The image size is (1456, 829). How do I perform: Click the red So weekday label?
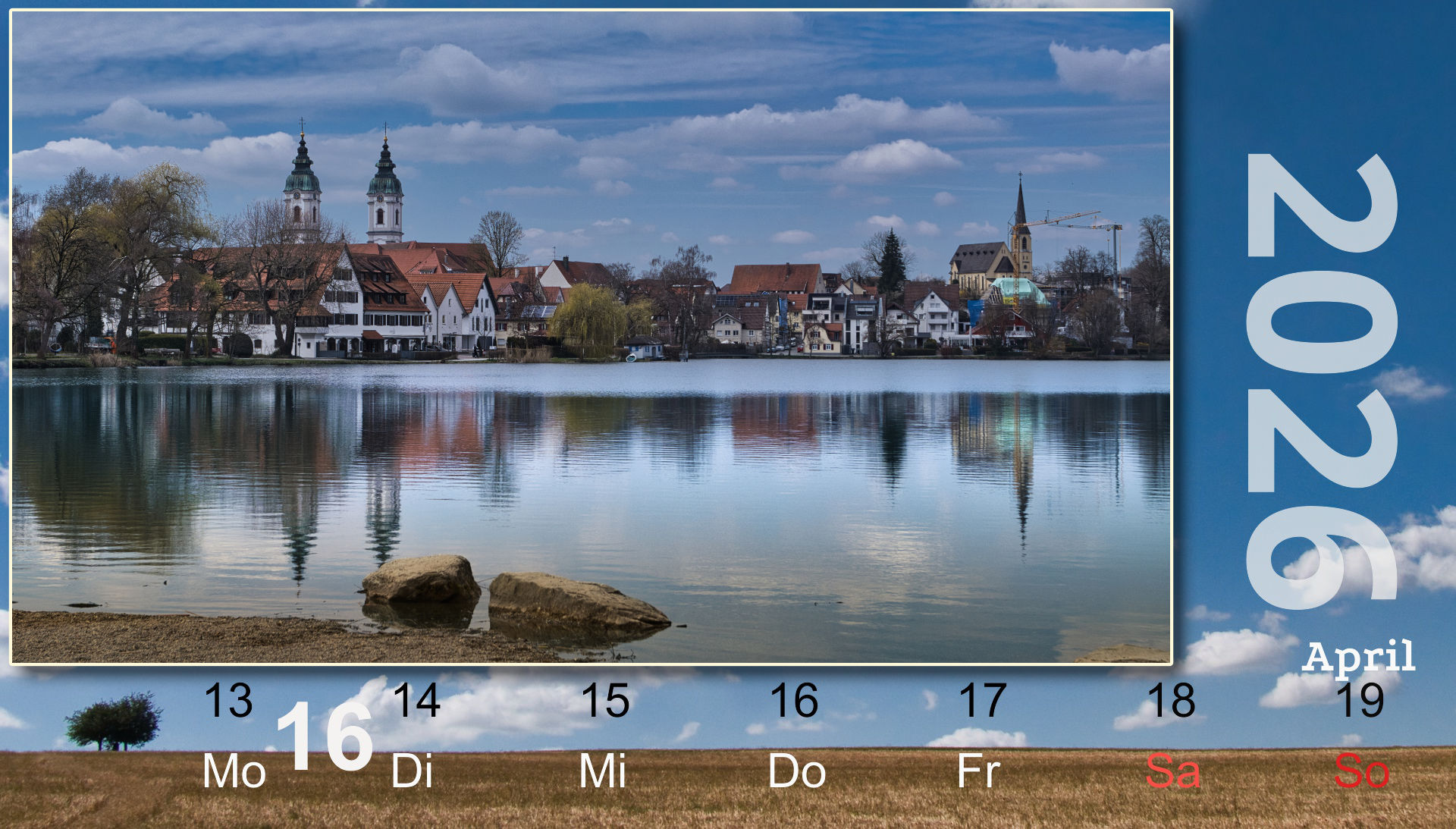(1361, 771)
